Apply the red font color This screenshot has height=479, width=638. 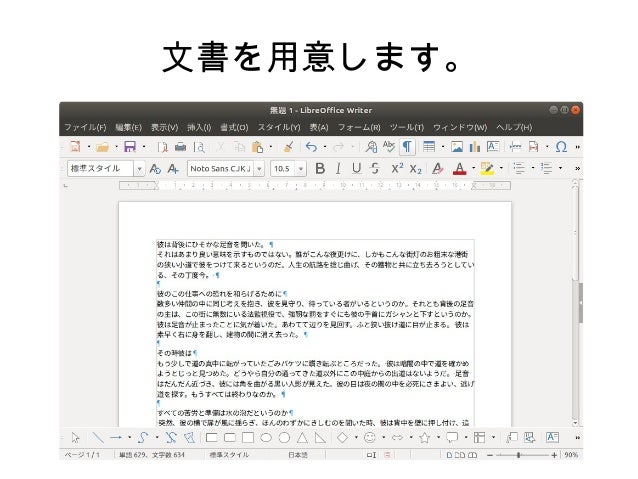pos(459,168)
